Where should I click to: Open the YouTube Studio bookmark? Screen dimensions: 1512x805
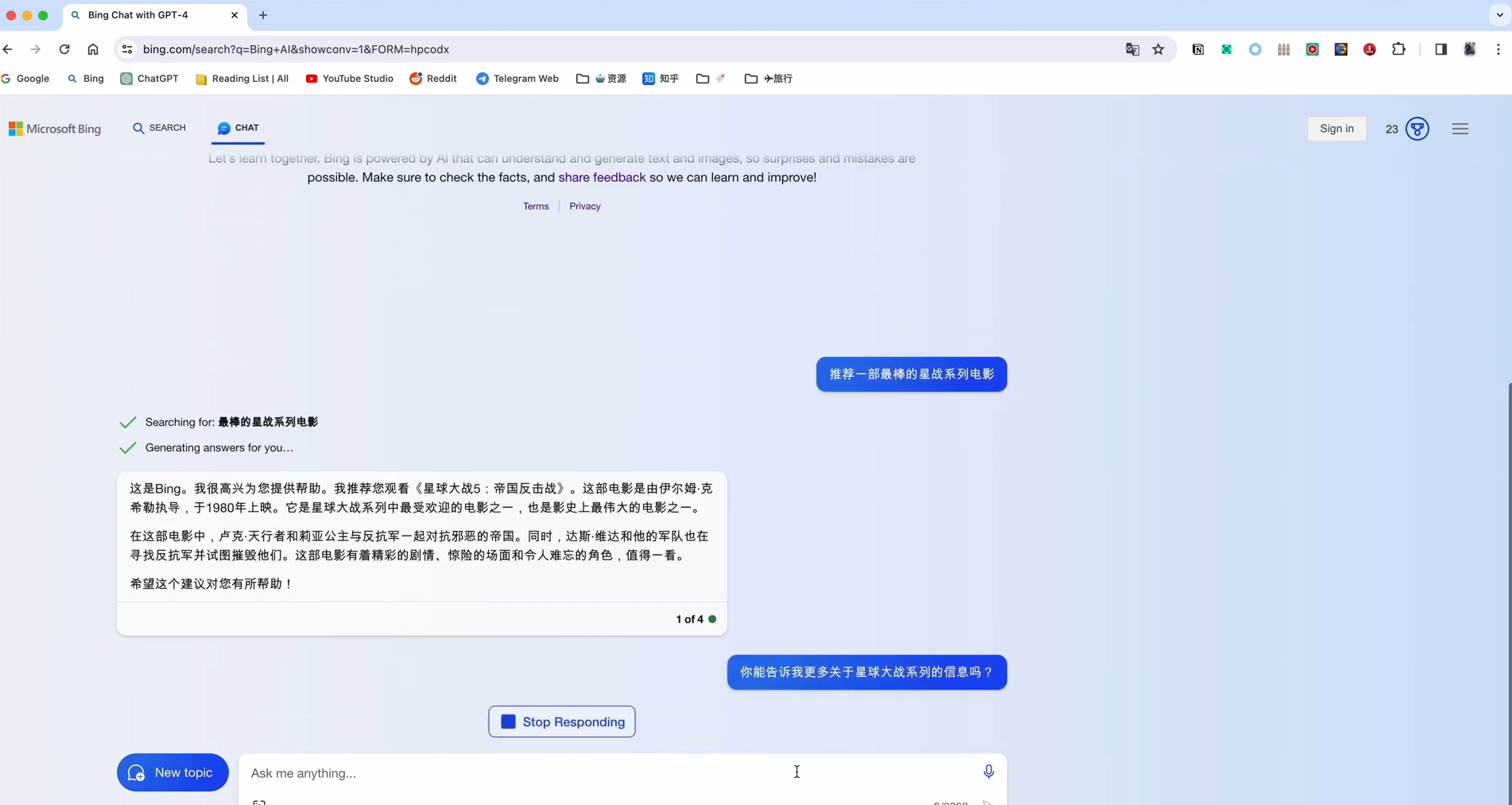(x=350, y=79)
